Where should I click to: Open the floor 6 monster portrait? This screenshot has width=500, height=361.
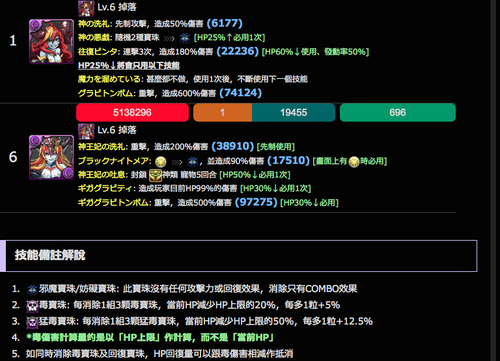[x=51, y=157]
